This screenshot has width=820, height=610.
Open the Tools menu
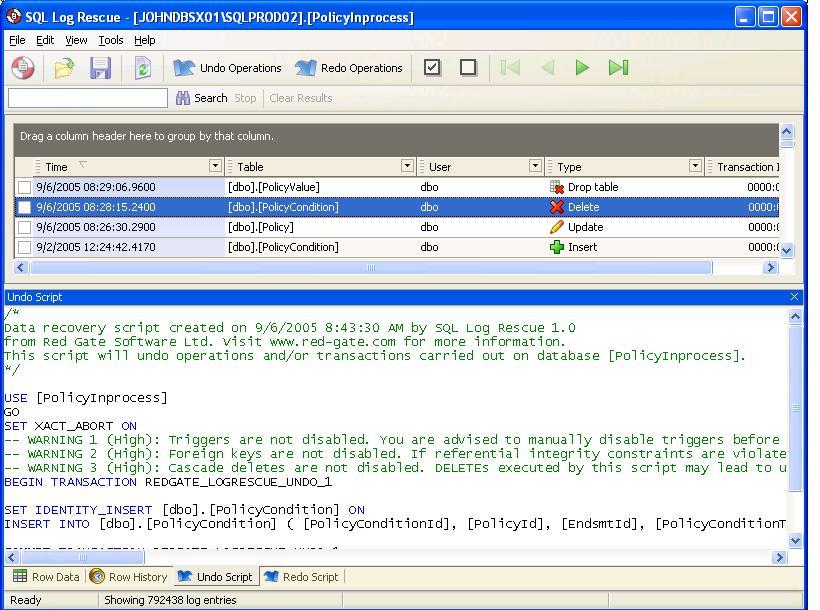click(x=110, y=40)
